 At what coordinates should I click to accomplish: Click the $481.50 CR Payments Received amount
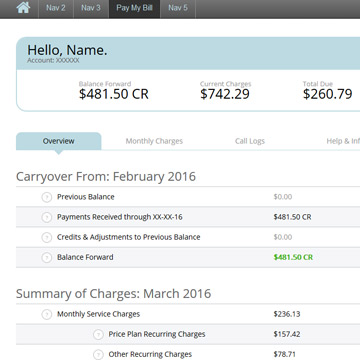tap(292, 217)
